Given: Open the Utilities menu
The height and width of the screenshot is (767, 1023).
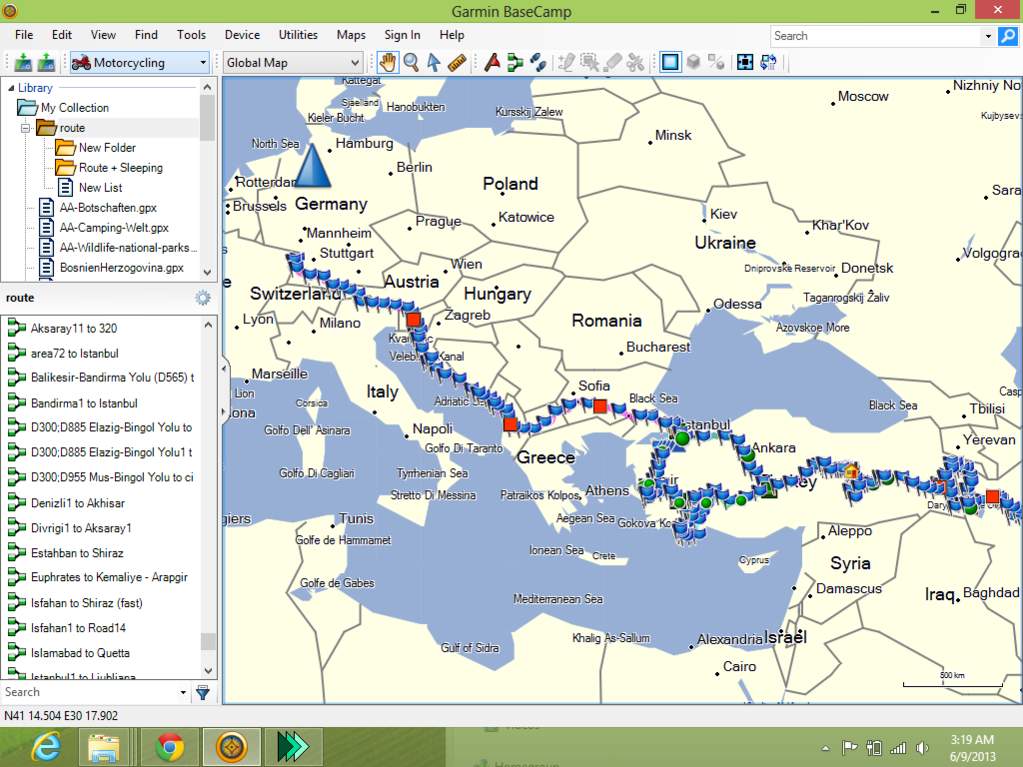Looking at the screenshot, I should (298, 35).
